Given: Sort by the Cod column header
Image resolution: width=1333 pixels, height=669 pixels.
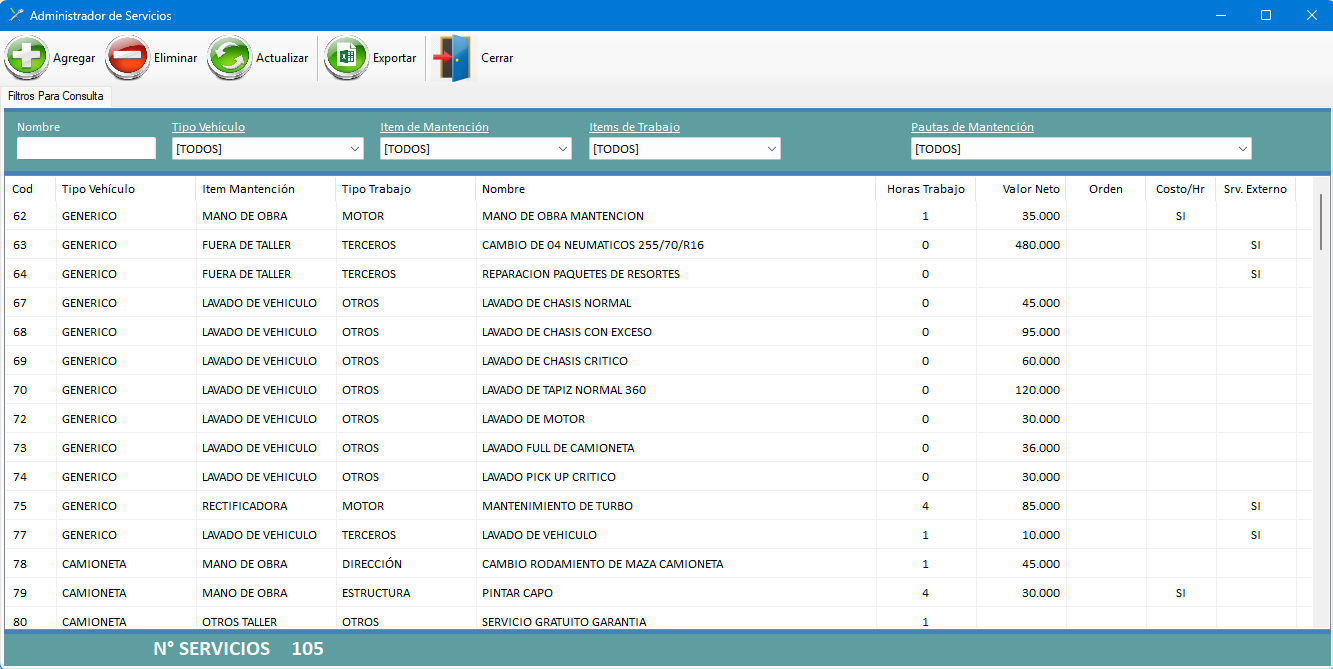Looking at the screenshot, I should tap(31, 189).
